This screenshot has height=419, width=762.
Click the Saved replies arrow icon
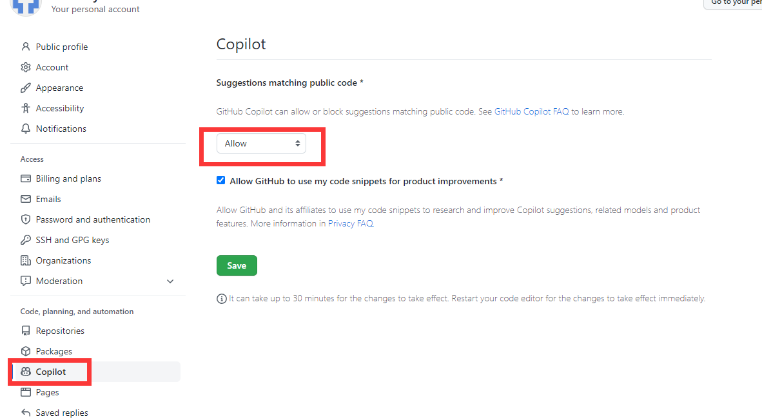26,412
